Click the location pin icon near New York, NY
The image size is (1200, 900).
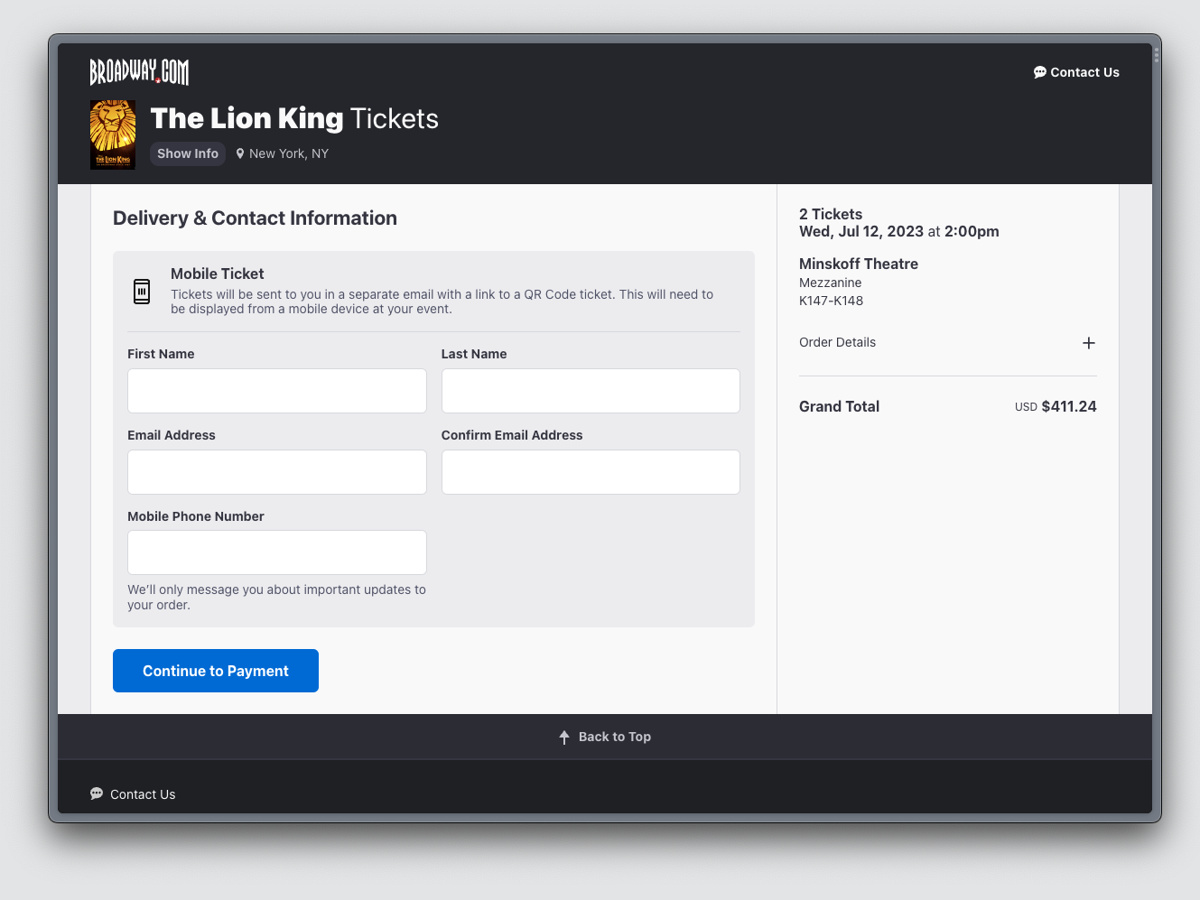(x=239, y=153)
